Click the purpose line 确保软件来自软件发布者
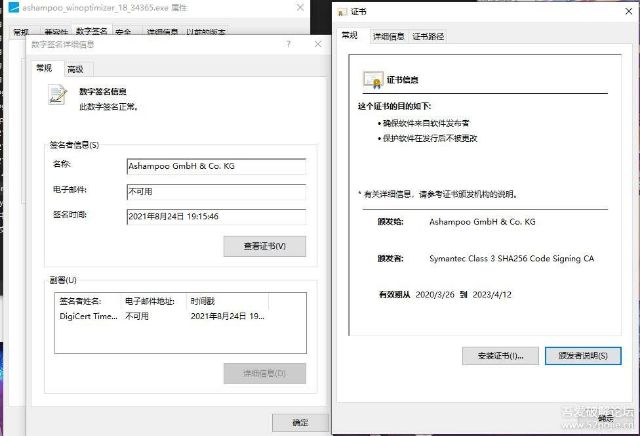This screenshot has height=436, width=640. pyautogui.click(x=426, y=123)
